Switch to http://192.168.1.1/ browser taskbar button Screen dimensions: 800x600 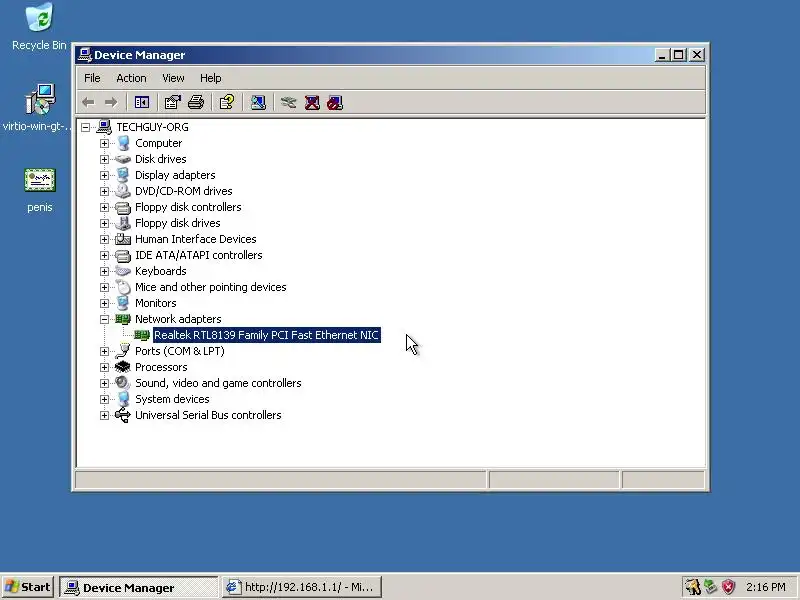(x=302, y=587)
